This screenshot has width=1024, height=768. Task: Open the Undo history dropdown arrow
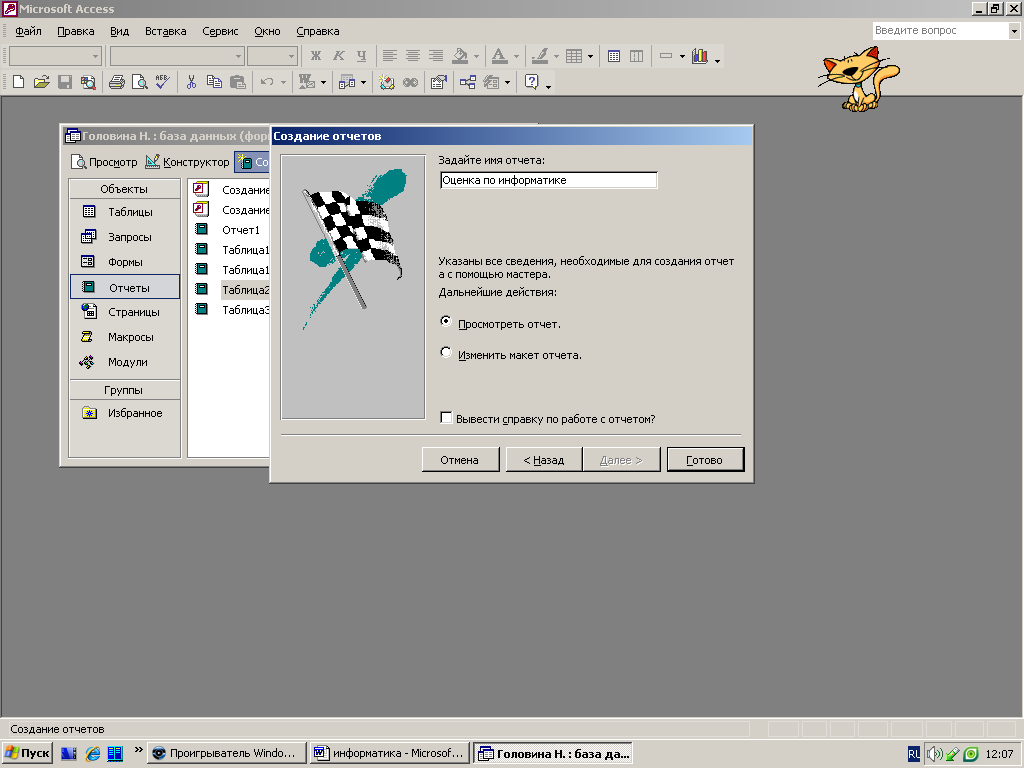coord(283,82)
